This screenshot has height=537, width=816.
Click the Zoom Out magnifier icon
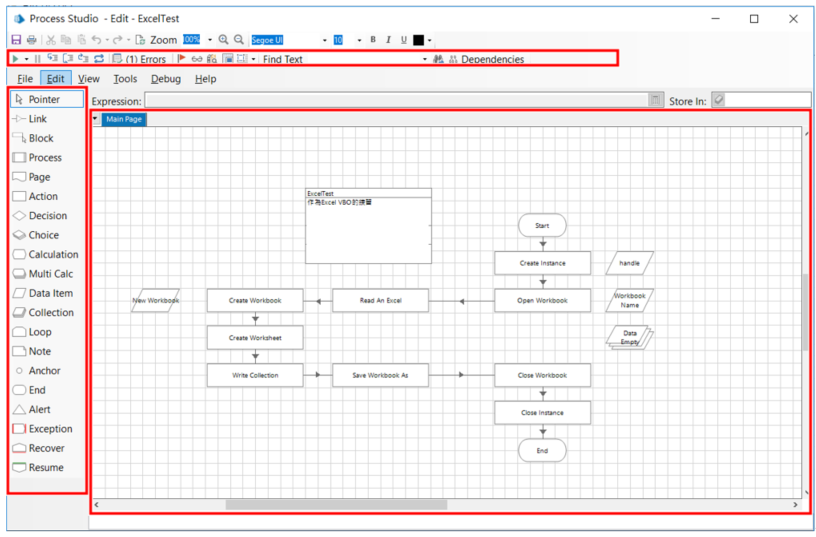point(239,40)
